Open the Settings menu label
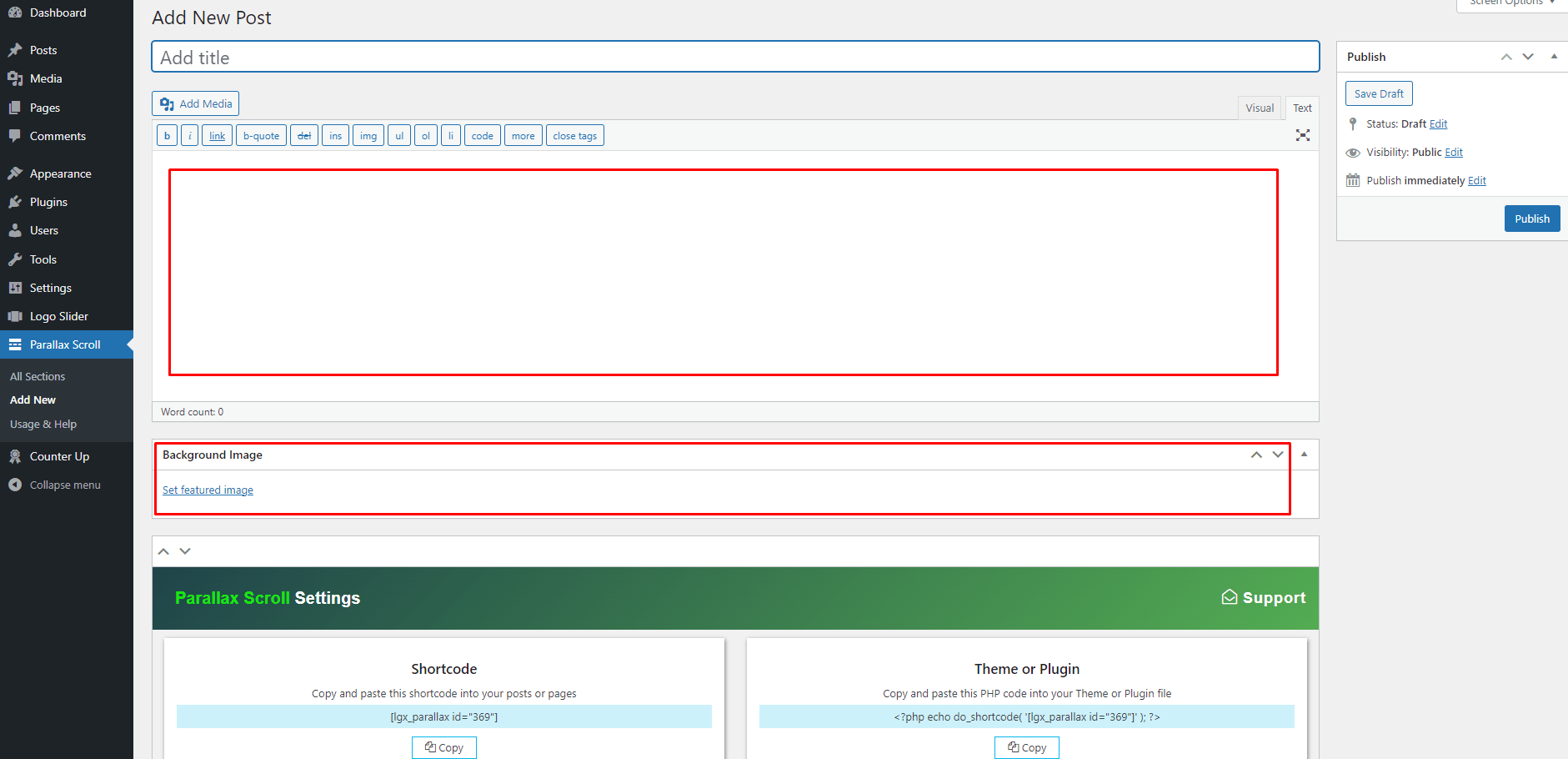1568x759 pixels. tap(51, 288)
